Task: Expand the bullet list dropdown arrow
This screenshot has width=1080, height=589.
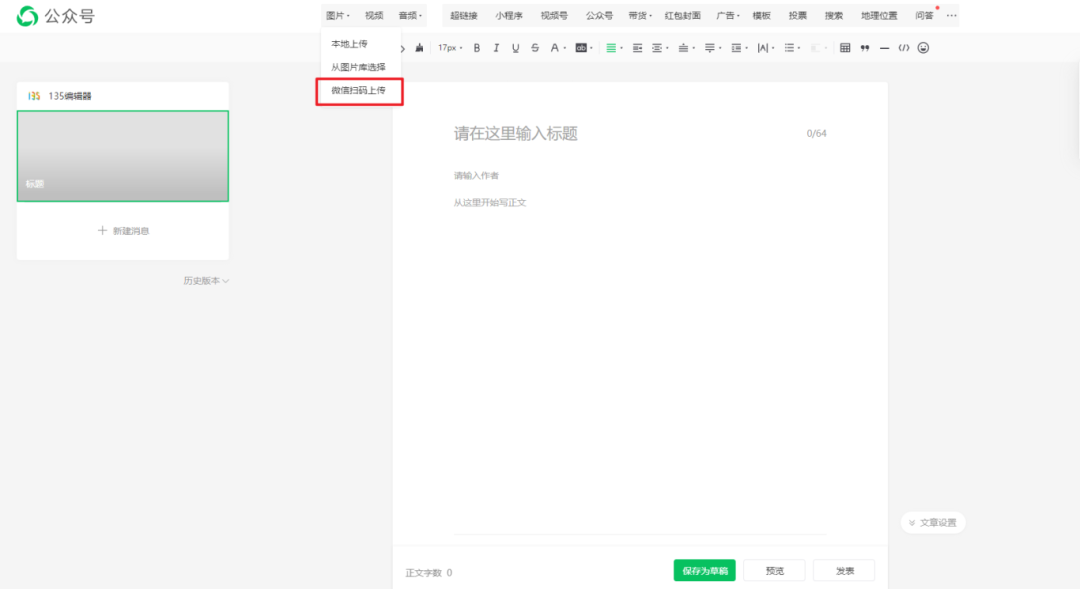Action: pos(799,48)
